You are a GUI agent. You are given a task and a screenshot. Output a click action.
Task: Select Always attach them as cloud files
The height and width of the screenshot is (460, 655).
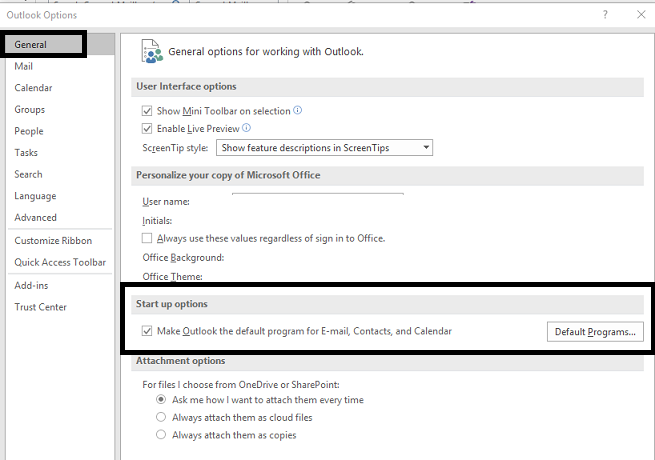point(161,417)
